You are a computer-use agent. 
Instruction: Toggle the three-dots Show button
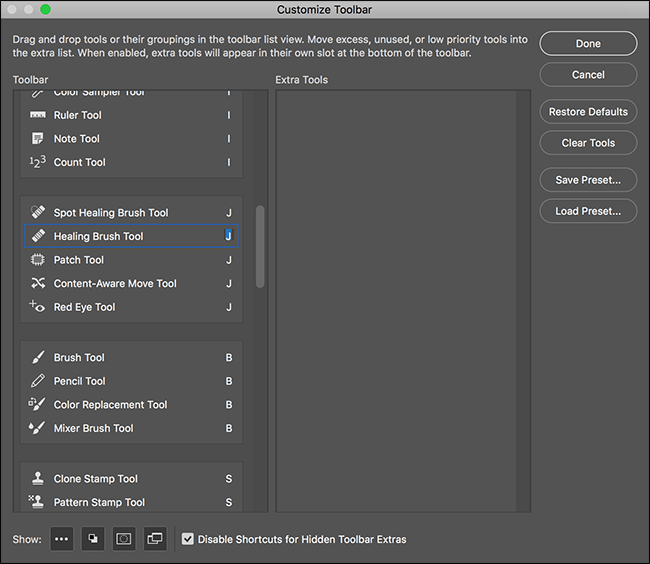coord(62,539)
